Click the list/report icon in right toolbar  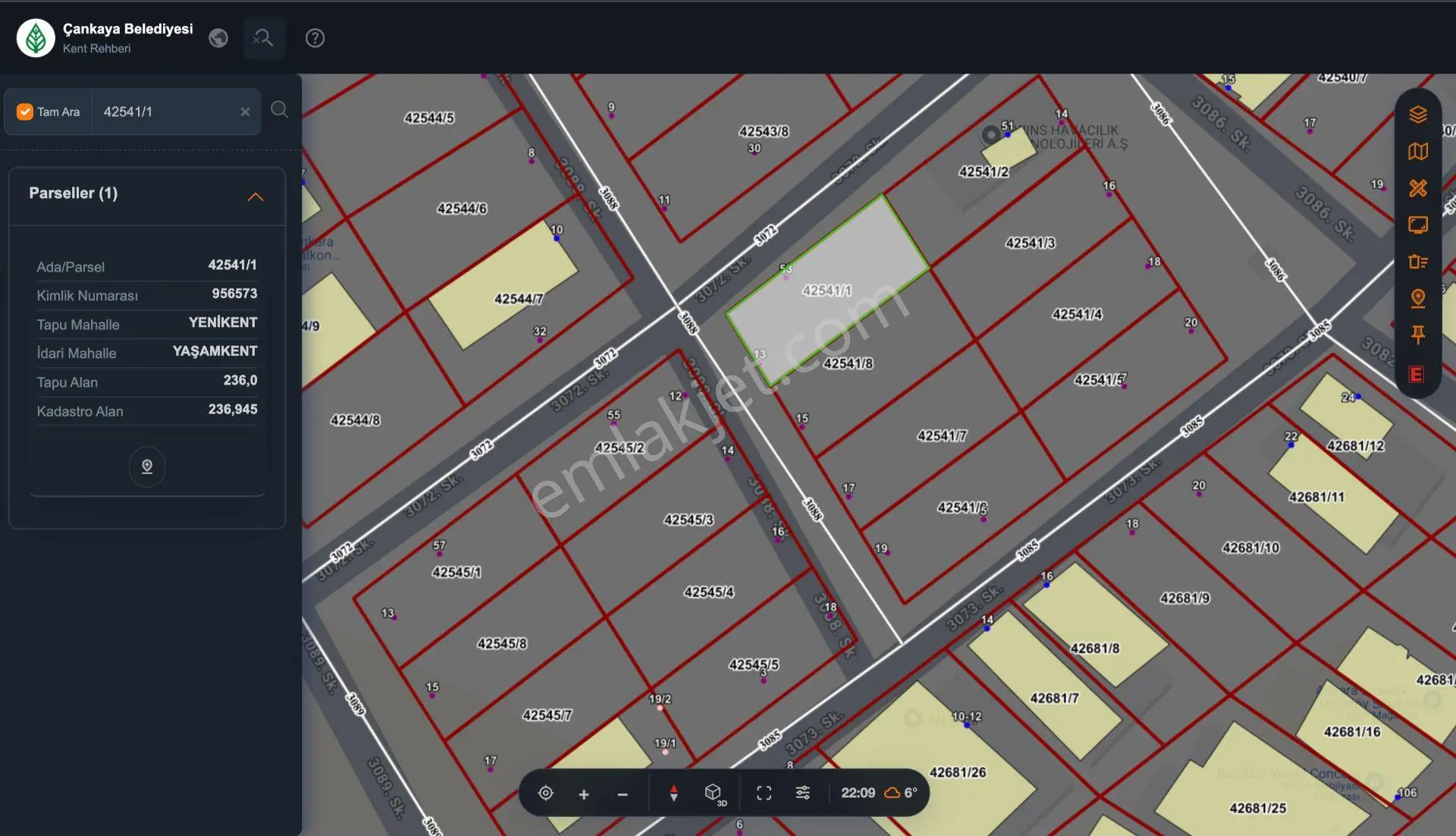tap(1417, 262)
